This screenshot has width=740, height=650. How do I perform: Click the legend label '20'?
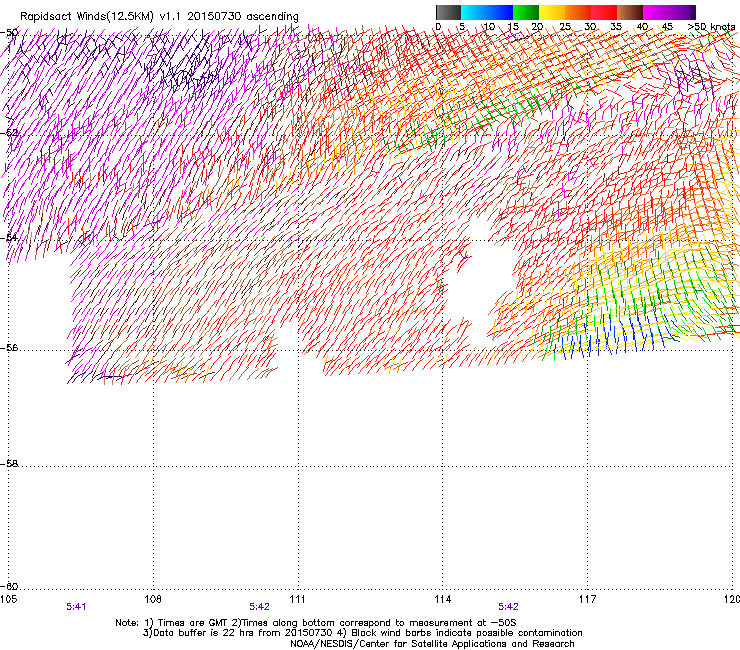coord(537,27)
